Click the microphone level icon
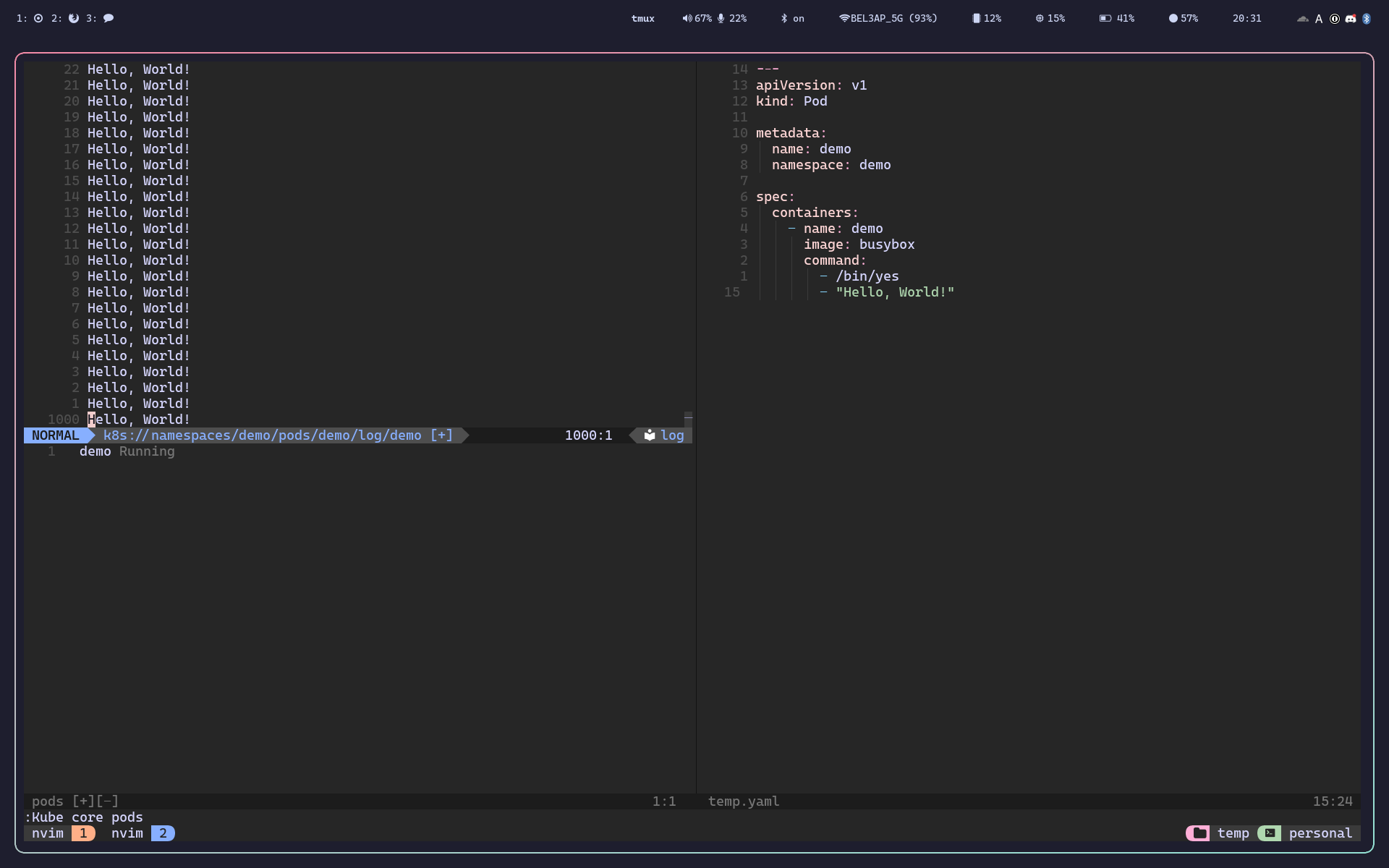Screen dimensions: 1389x868 721,18
